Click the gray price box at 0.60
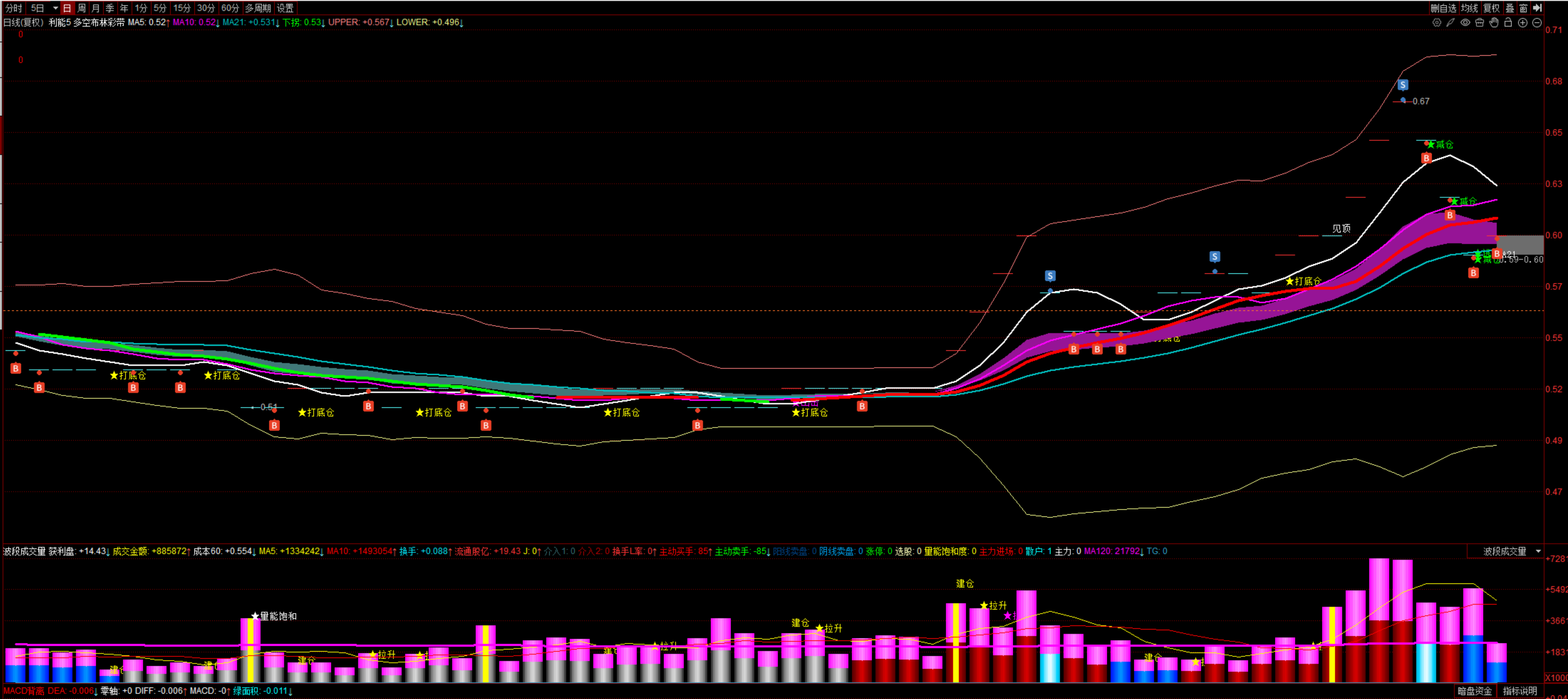Viewport: 1568px width, 699px height. click(1520, 244)
